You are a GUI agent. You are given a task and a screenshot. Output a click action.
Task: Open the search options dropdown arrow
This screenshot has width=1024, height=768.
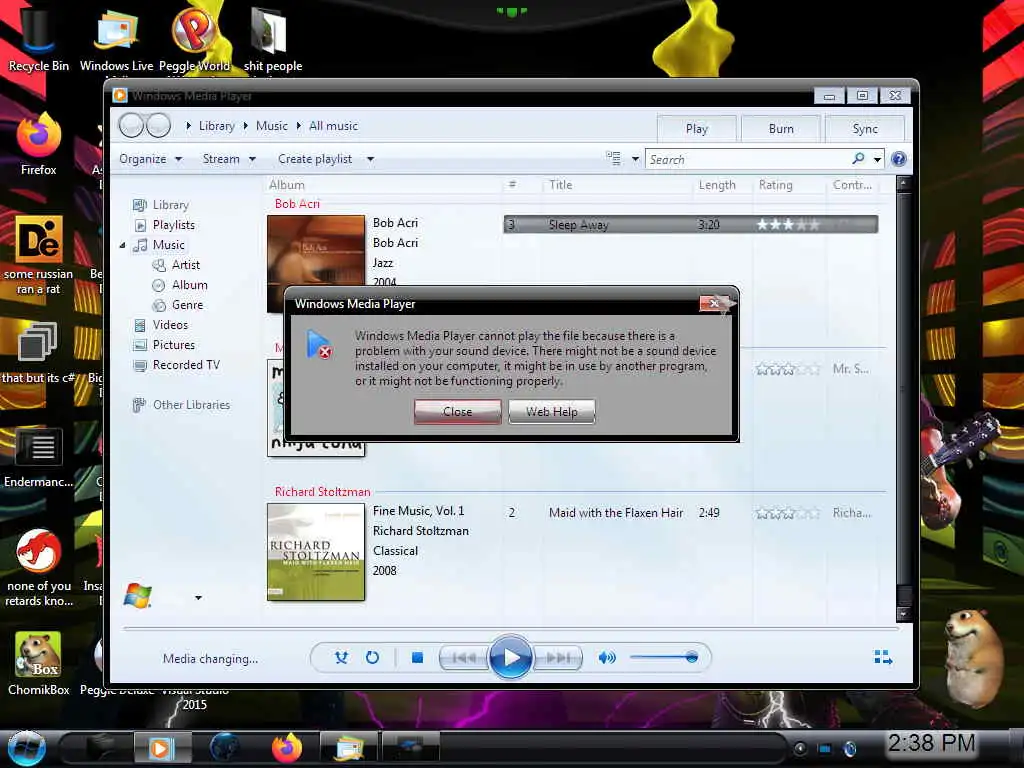pyautogui.click(x=877, y=159)
